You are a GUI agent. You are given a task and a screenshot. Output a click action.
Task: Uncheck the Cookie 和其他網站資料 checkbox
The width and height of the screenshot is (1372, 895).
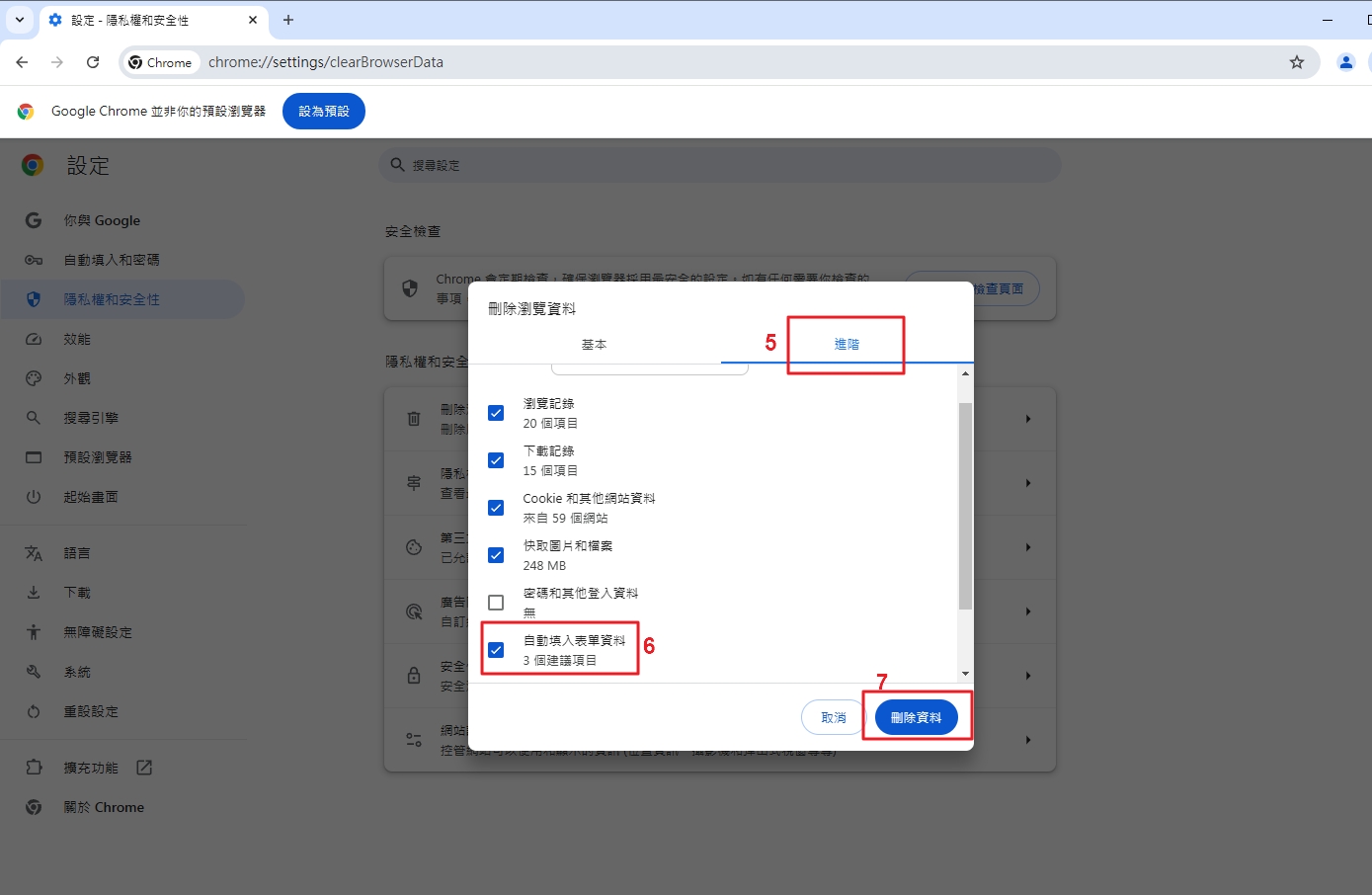(496, 508)
